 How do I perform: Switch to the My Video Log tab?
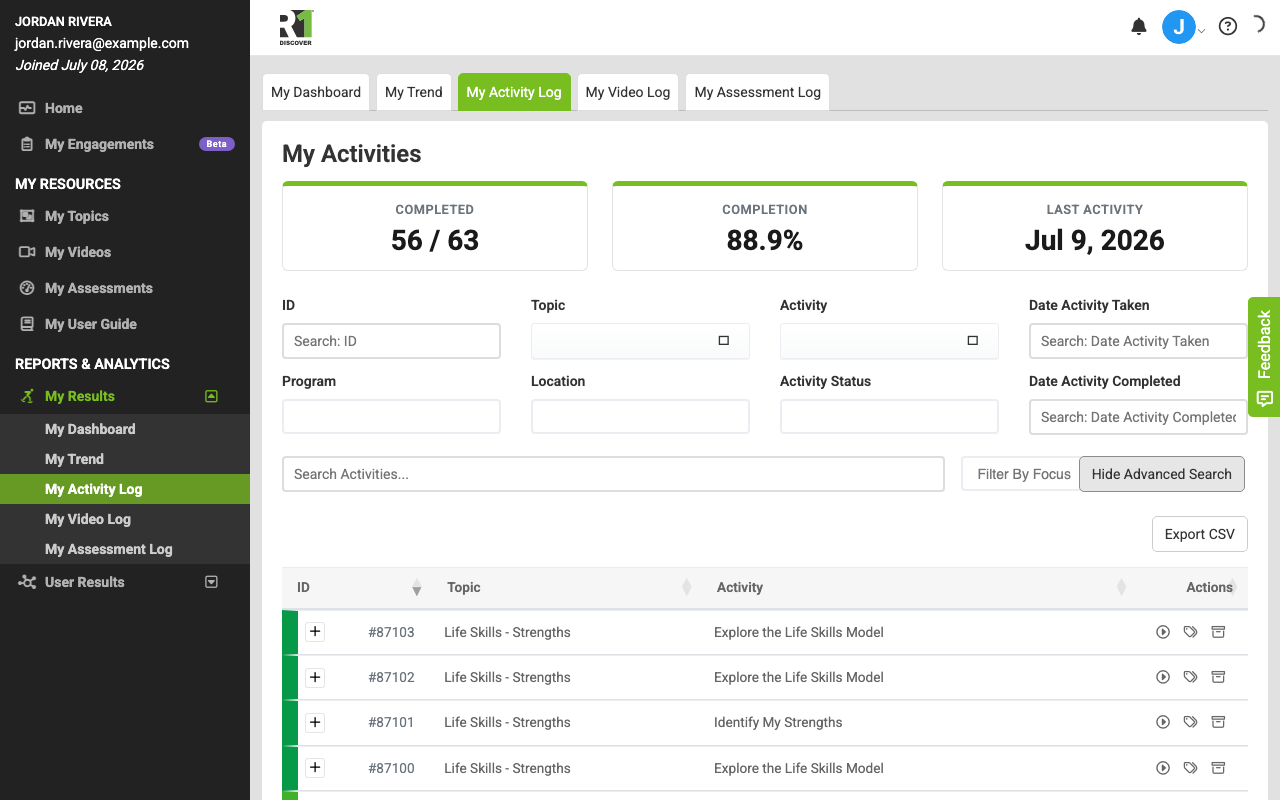pyautogui.click(x=628, y=92)
